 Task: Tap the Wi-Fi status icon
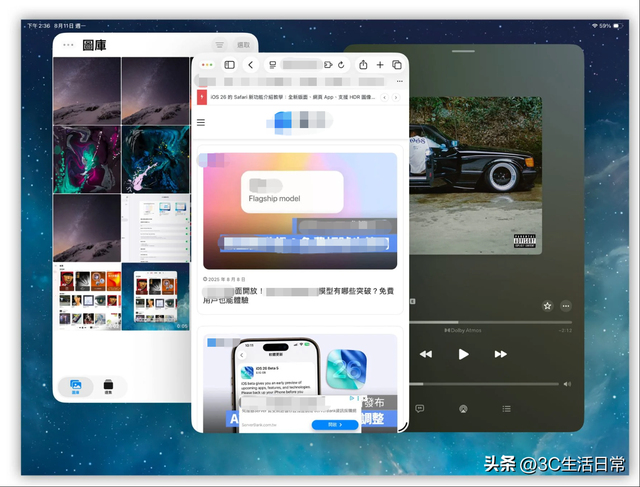coord(595,26)
